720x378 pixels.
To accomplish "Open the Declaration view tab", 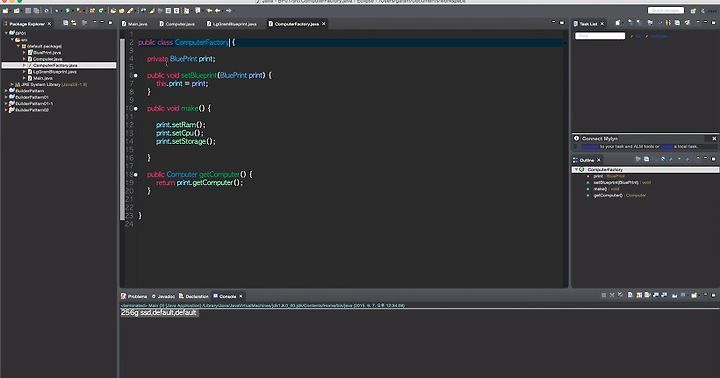I will [193, 297].
